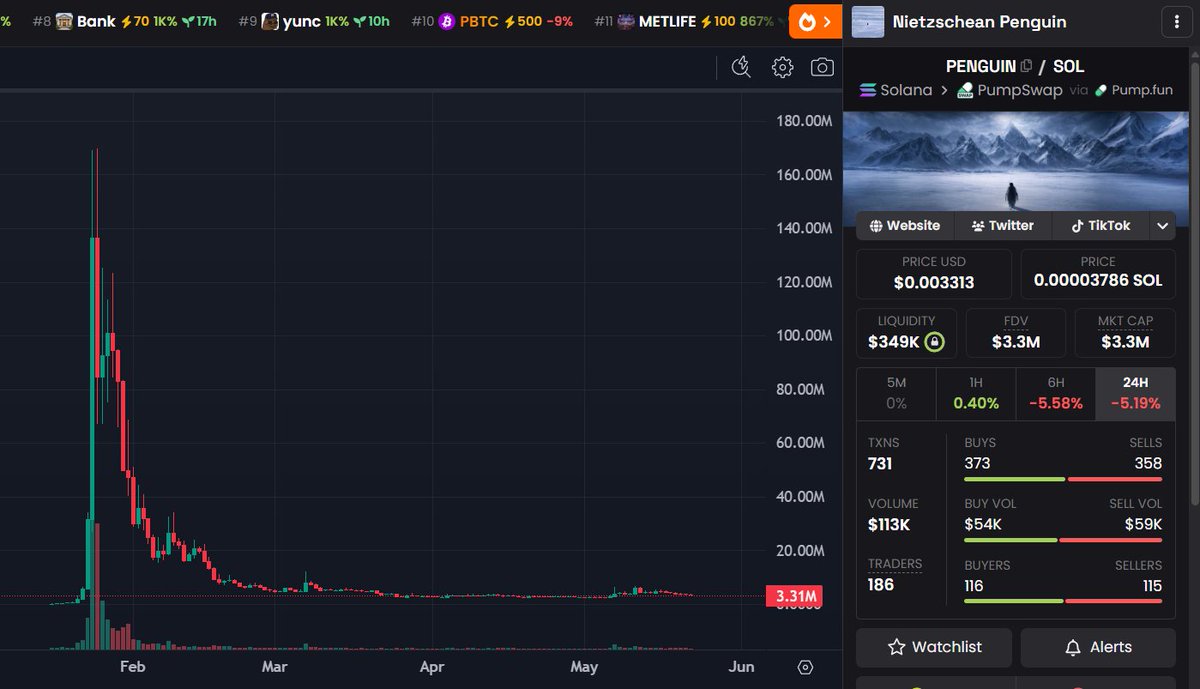Add token to Watchlist

click(x=934, y=647)
